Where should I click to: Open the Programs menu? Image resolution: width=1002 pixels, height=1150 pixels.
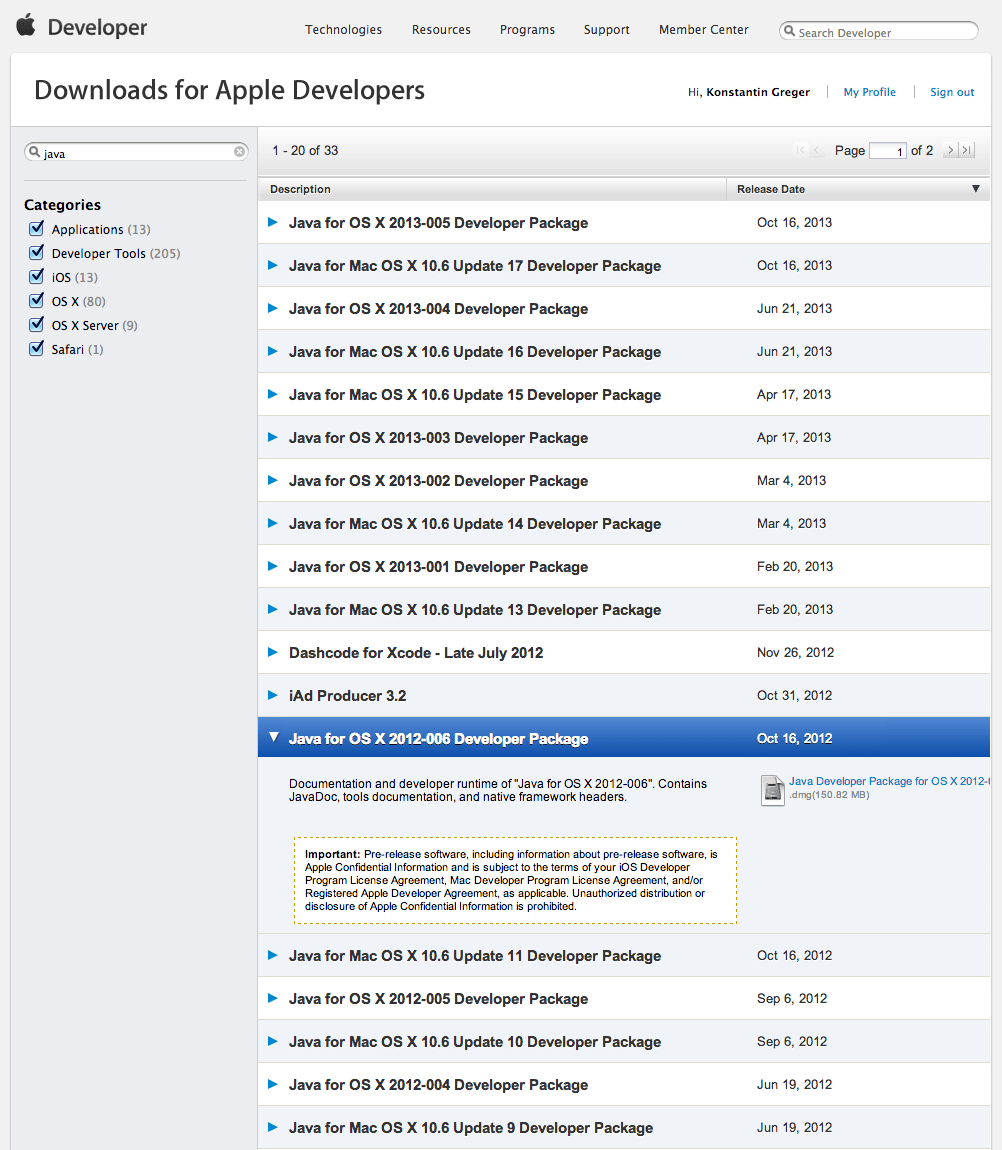click(x=527, y=30)
